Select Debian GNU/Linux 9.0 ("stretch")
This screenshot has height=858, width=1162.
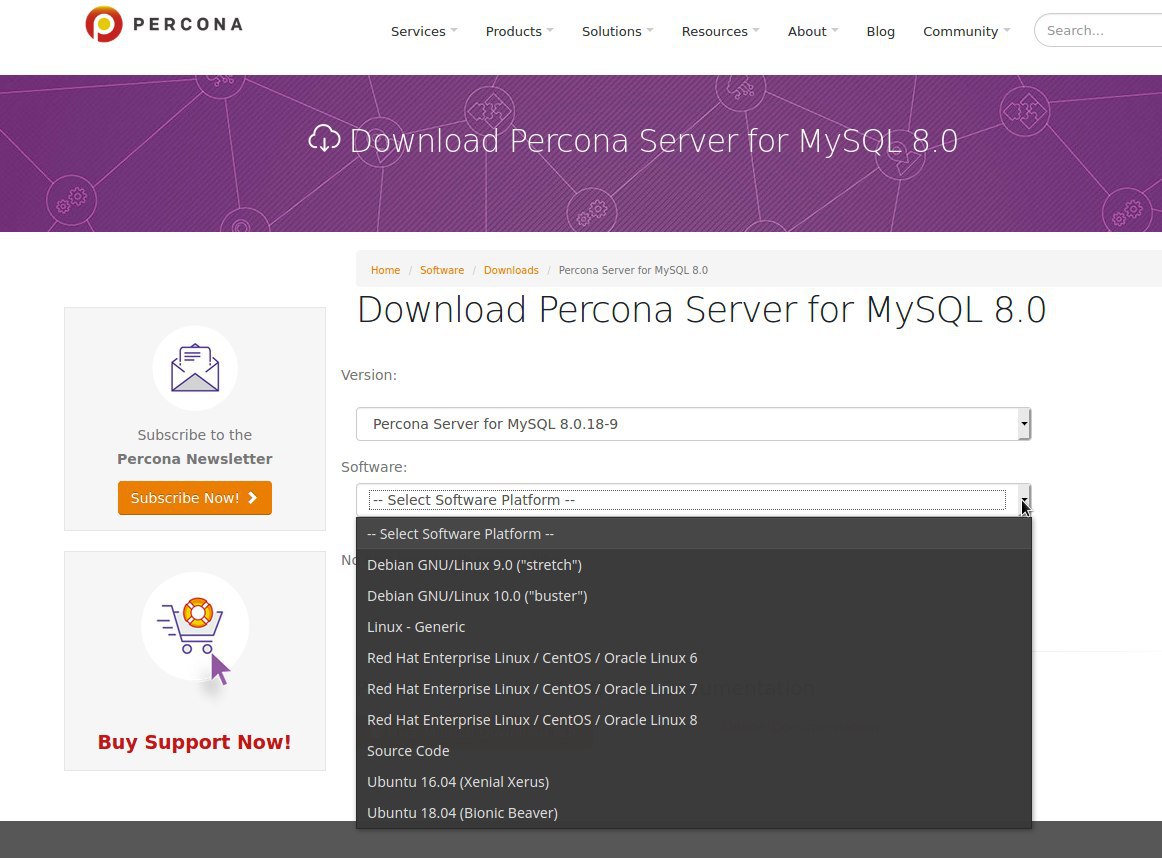pos(694,565)
